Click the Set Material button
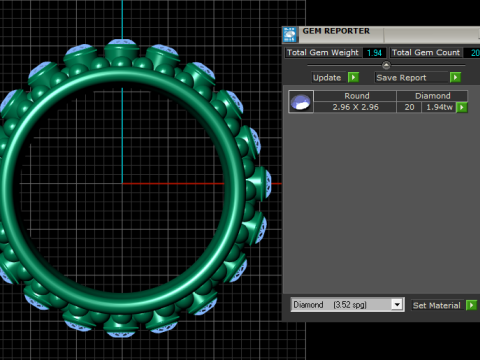Screen dimensions: 480x360 [437, 305]
